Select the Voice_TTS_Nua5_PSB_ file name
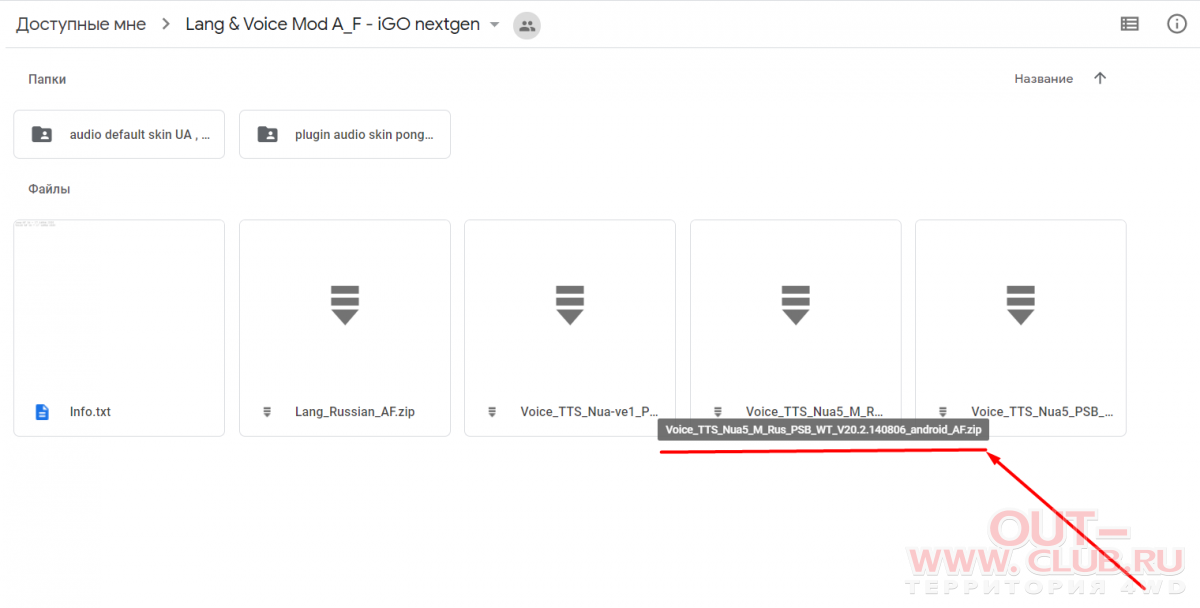 [1042, 411]
